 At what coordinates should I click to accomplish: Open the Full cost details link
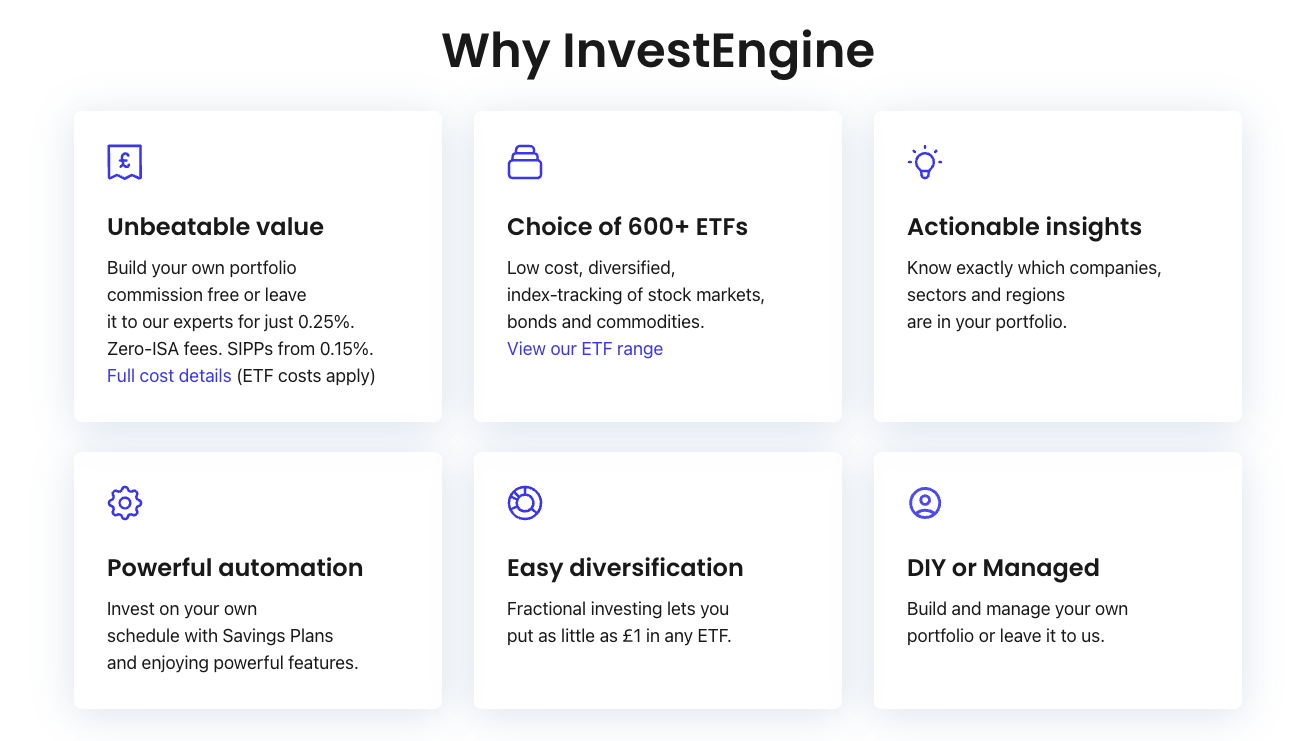168,375
